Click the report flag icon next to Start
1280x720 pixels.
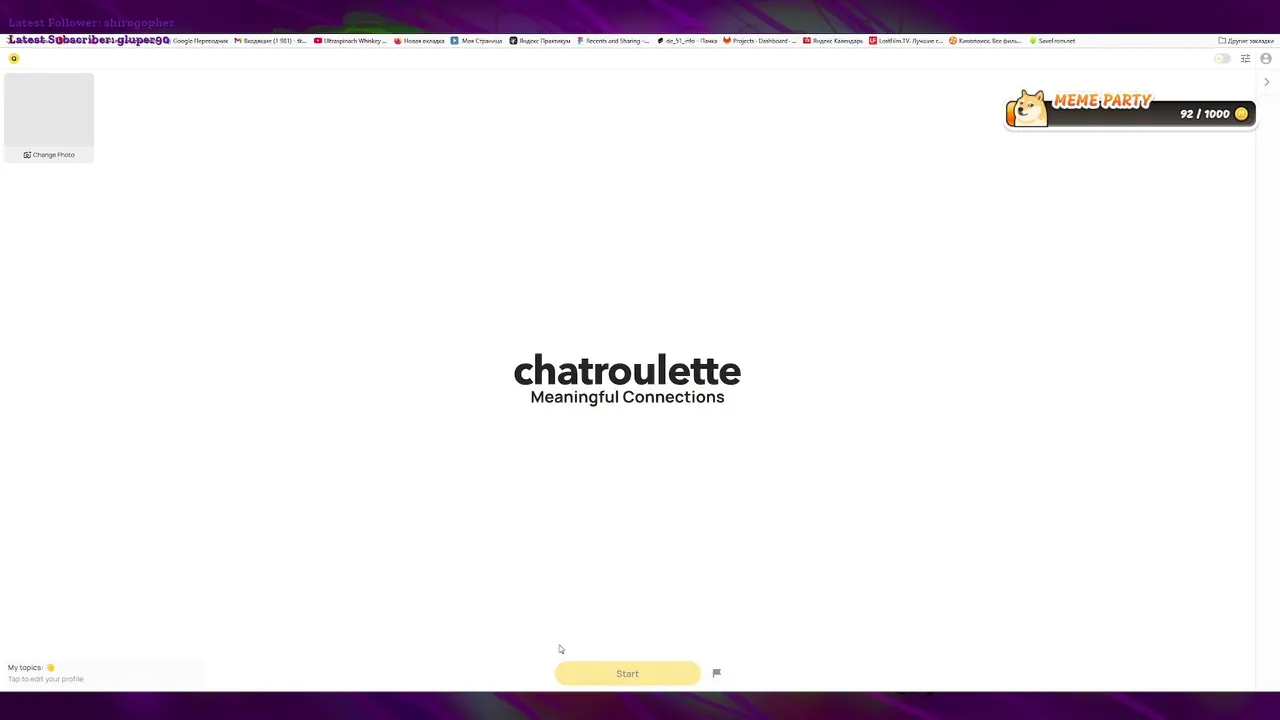pos(716,673)
